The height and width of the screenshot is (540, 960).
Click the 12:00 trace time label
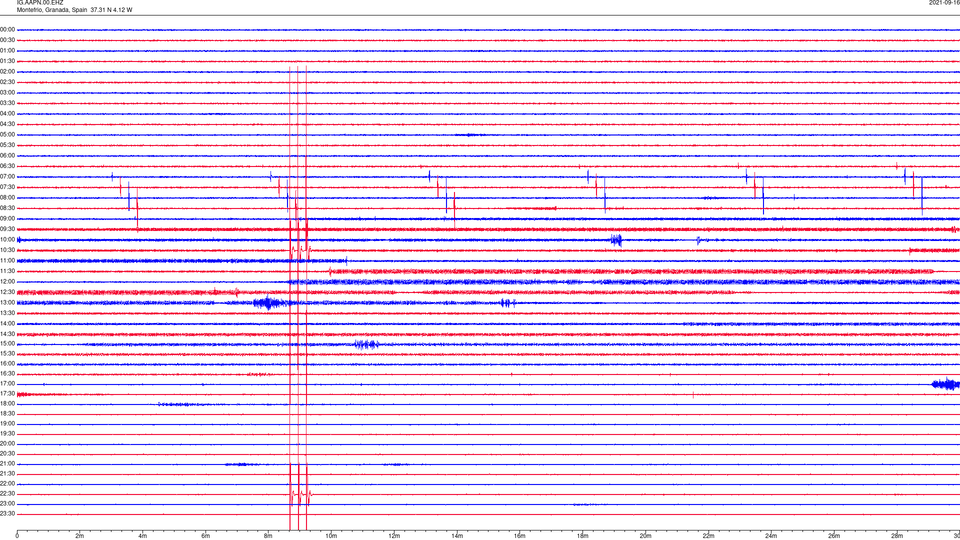coord(7,282)
